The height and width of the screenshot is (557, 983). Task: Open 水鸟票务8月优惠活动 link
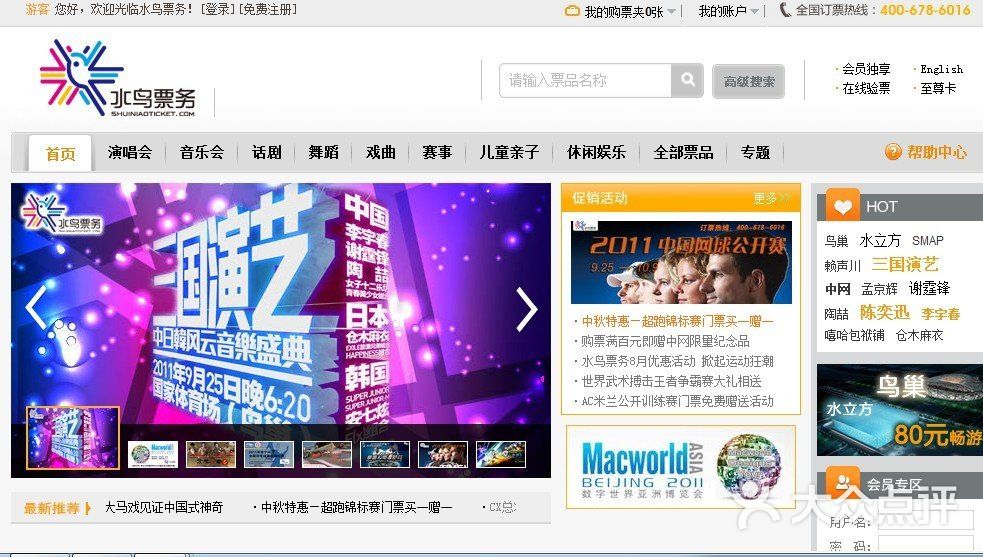click(x=677, y=361)
